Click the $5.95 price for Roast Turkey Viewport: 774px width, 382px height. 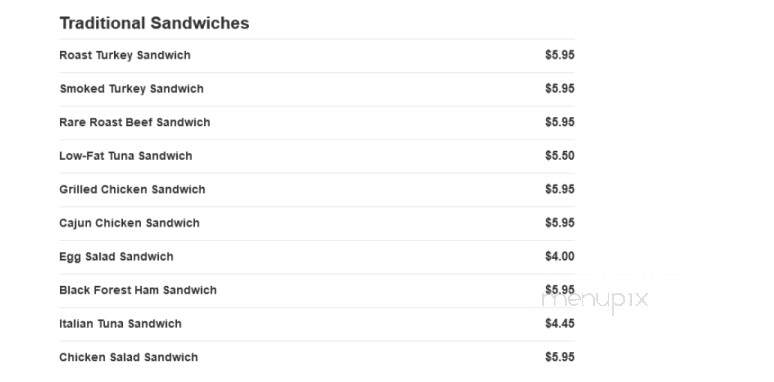(560, 55)
